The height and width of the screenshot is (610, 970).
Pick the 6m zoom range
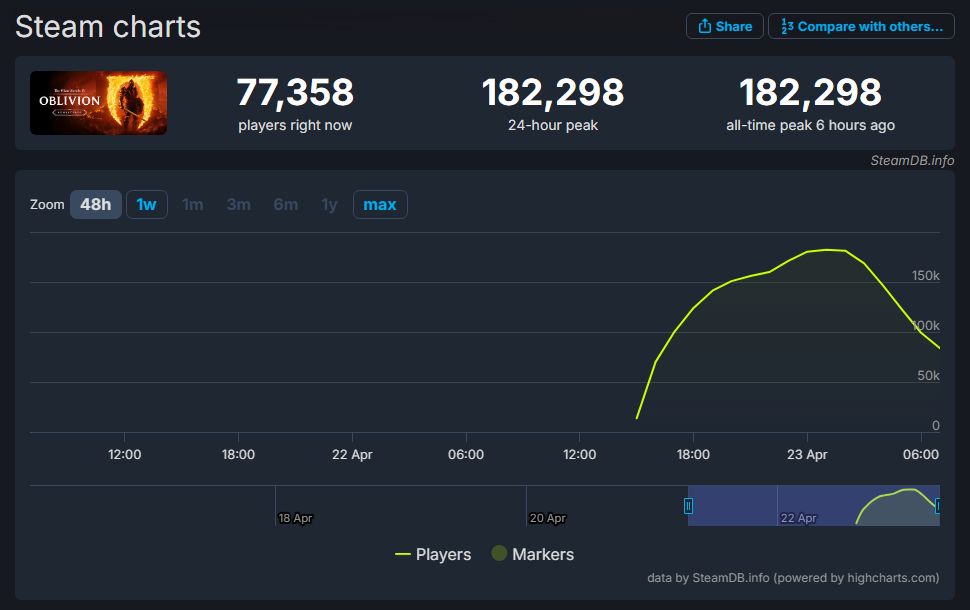click(286, 205)
